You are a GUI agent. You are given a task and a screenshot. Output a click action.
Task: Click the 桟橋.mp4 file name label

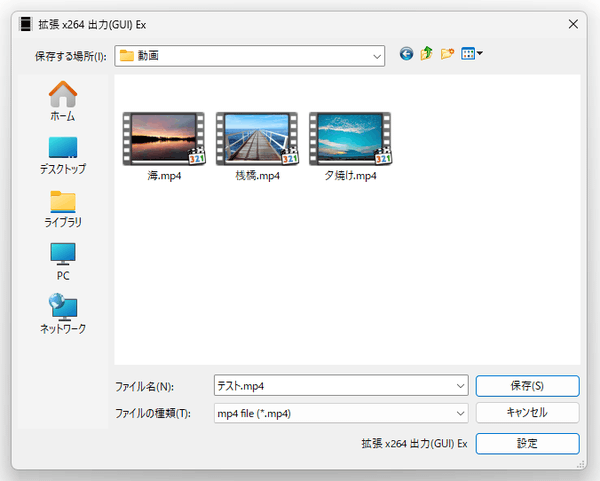257,176
